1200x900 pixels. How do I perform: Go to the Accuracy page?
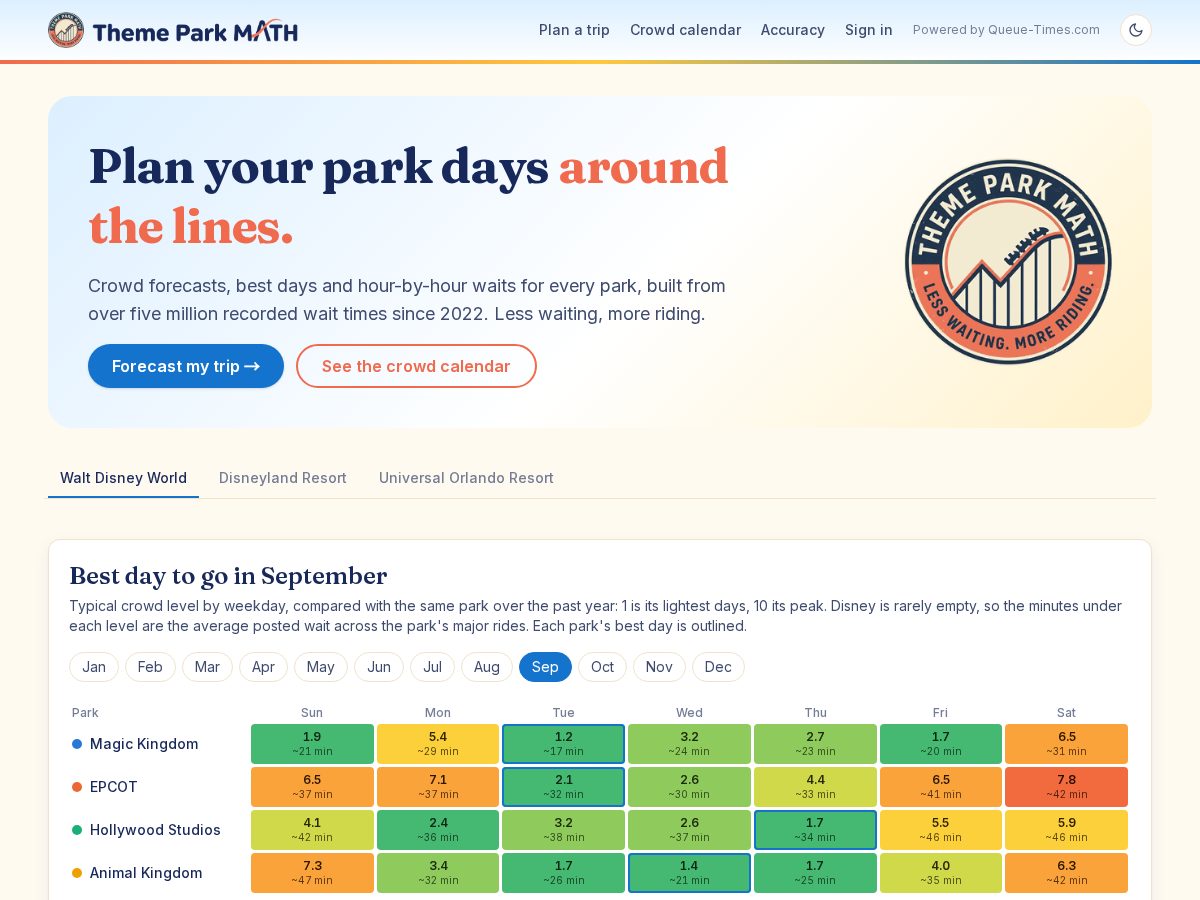[793, 30]
